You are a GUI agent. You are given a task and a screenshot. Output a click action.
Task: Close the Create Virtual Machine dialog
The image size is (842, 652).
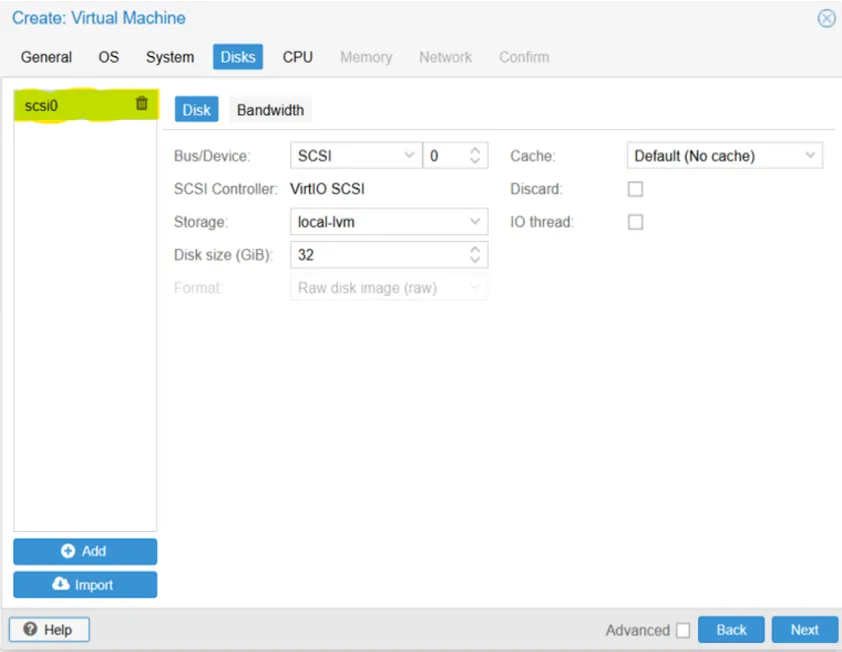pyautogui.click(x=826, y=19)
